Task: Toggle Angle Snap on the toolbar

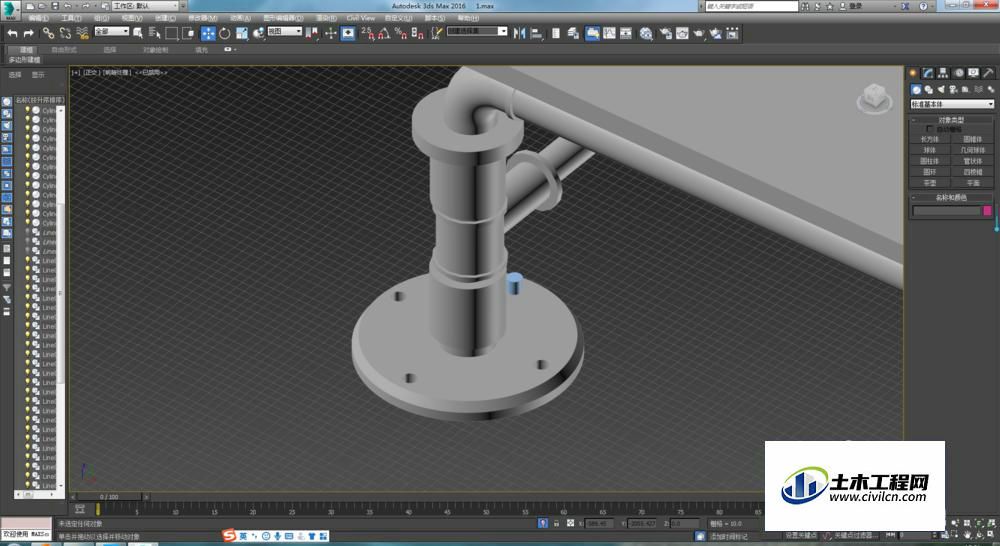Action: pos(384,33)
